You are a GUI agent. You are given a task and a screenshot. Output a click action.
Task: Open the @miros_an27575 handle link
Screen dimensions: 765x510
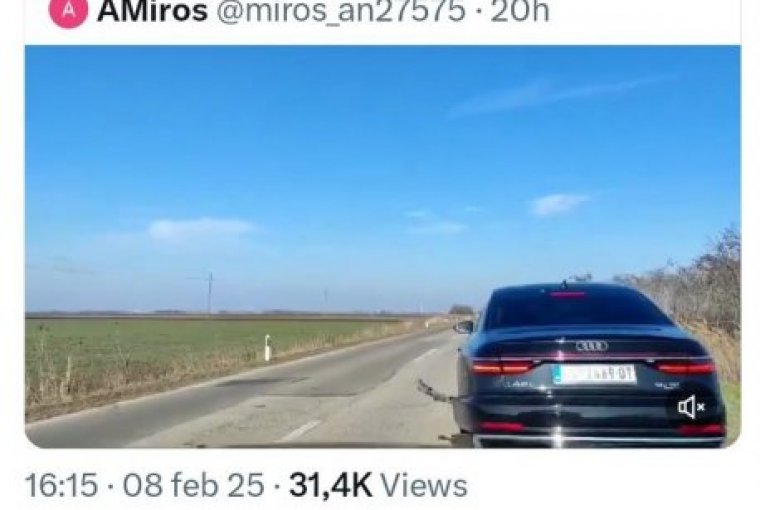[x=340, y=12]
